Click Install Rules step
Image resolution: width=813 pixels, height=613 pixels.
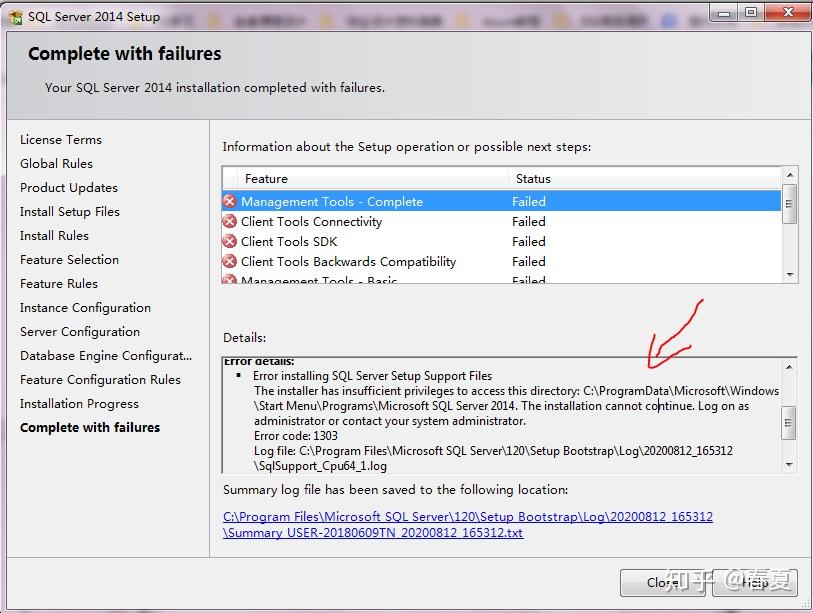[54, 235]
